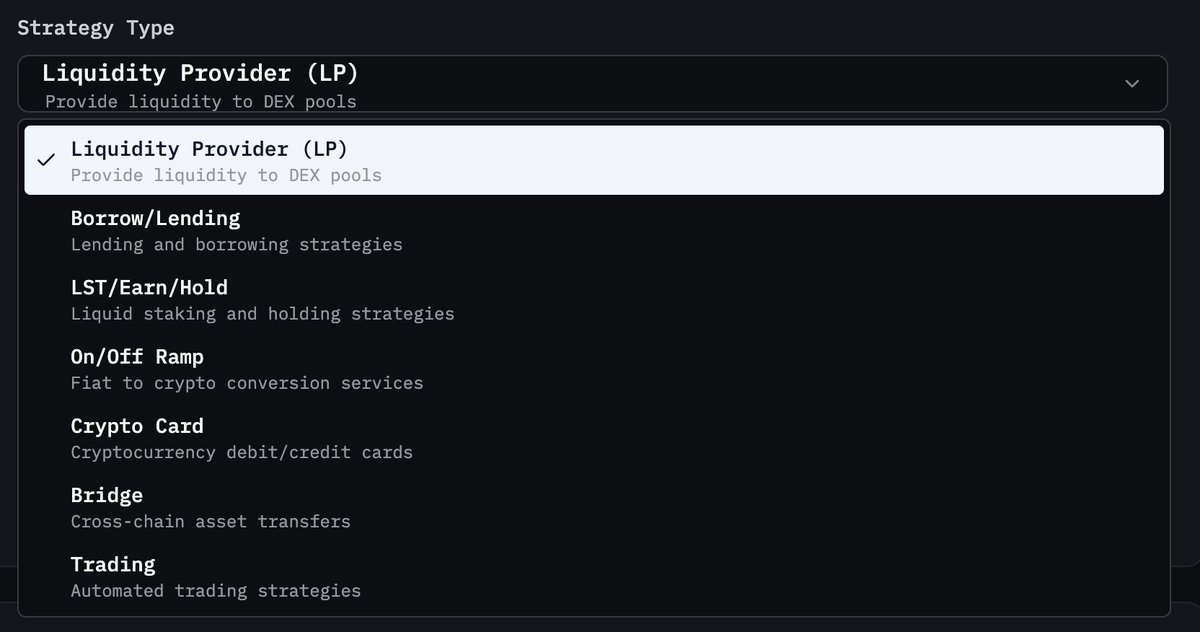Viewport: 1200px width, 632px height.
Task: Pick the On/Off Ramp option
Action: 594,369
